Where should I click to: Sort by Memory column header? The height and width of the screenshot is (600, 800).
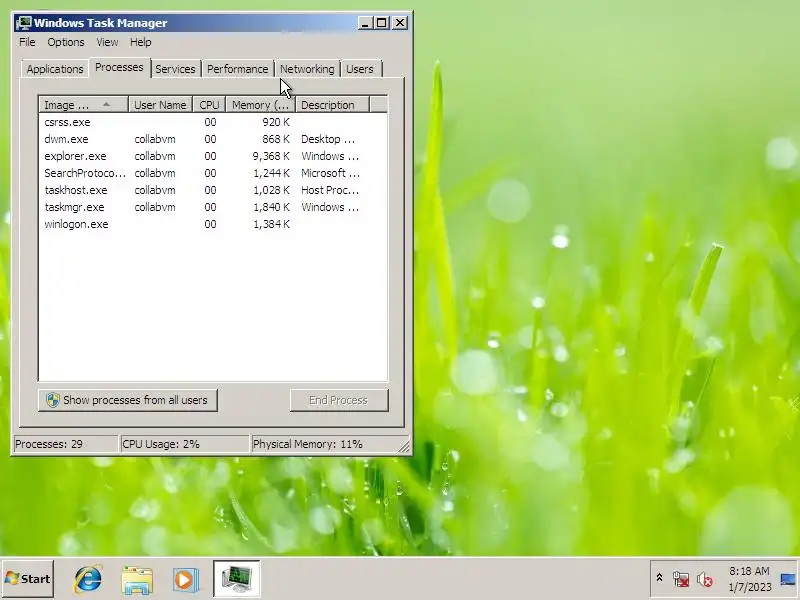pyautogui.click(x=261, y=105)
